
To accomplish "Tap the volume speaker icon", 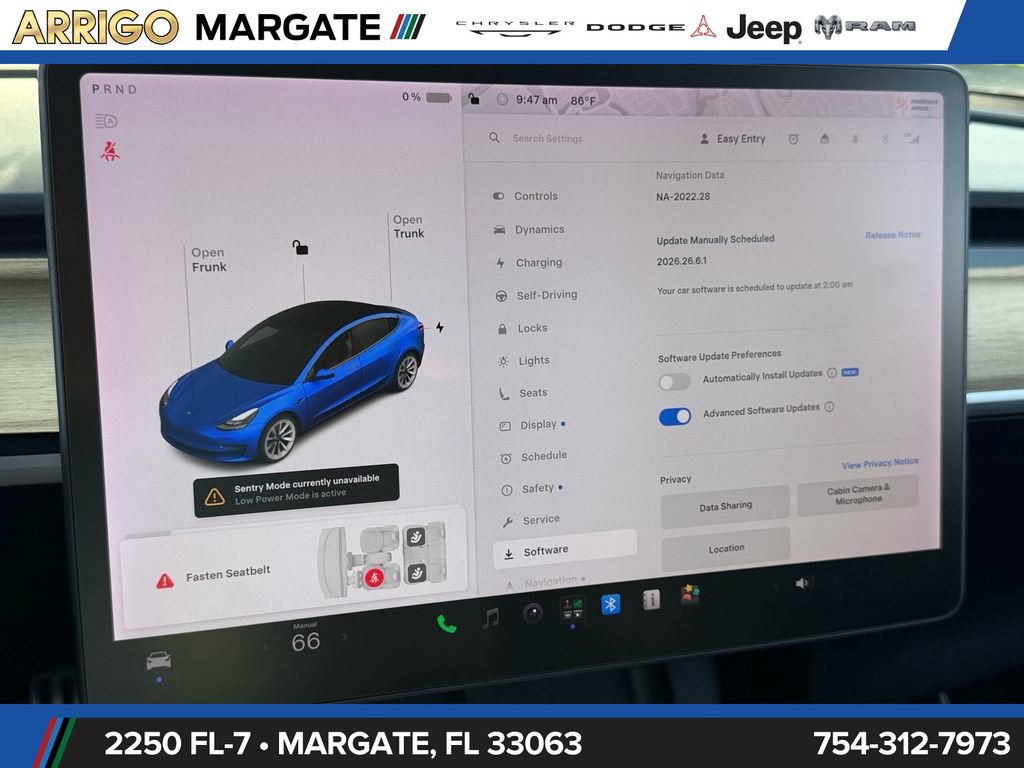I will (802, 583).
